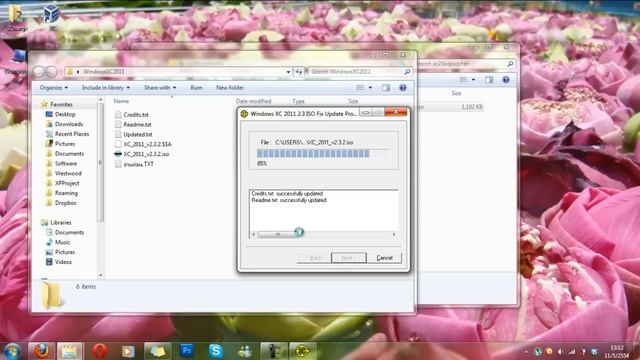Open Recent Places in Favorites

[x=67, y=134]
